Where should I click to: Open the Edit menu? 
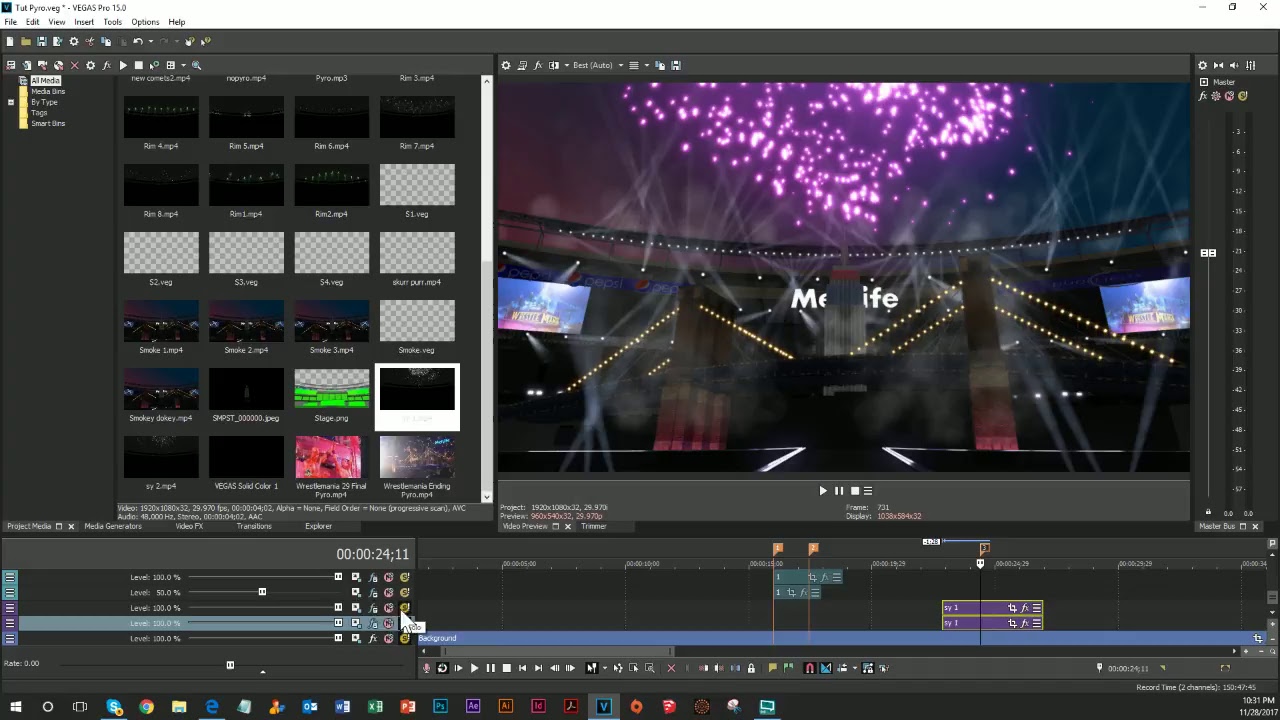click(32, 22)
